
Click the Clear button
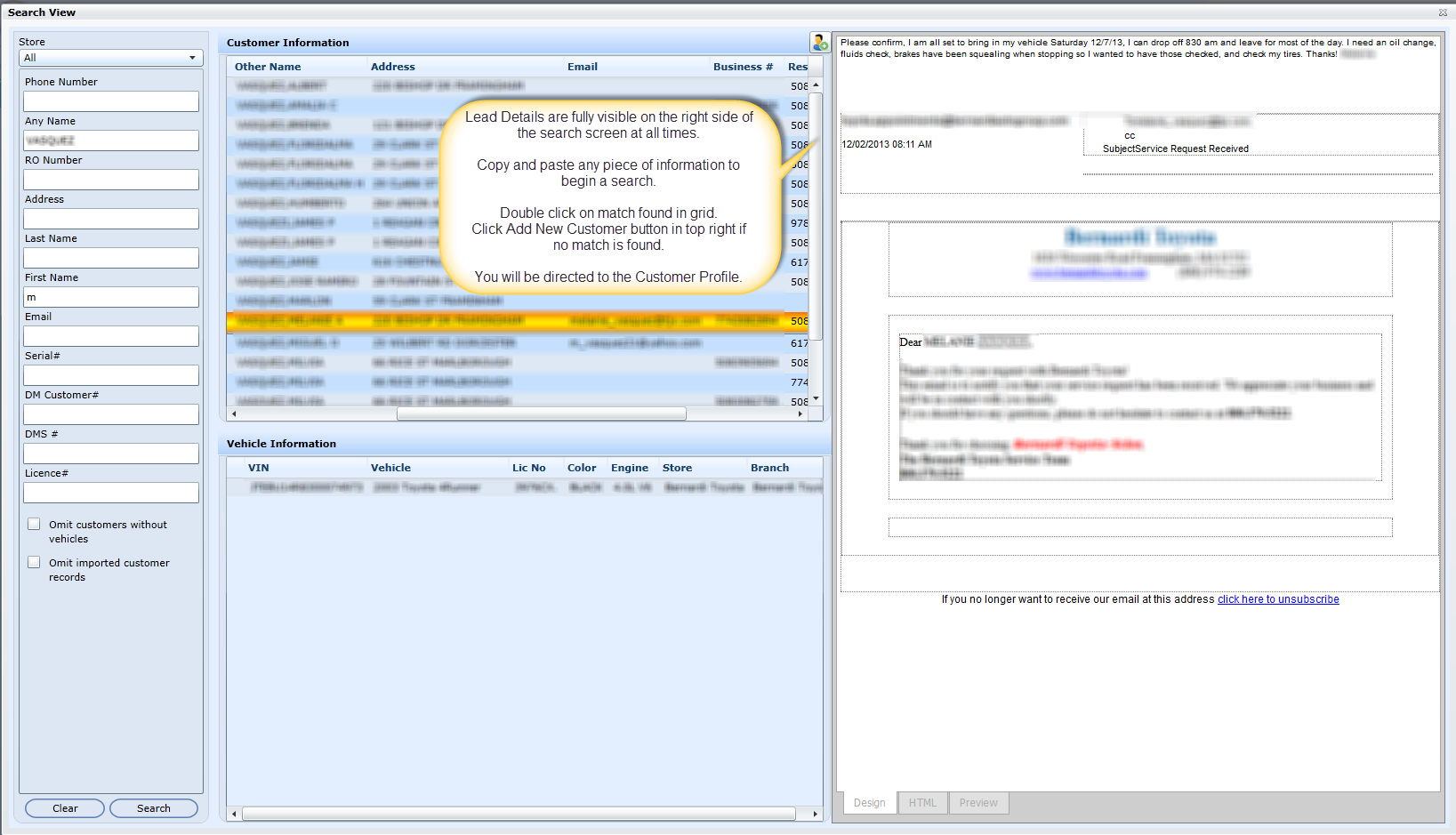tap(65, 808)
